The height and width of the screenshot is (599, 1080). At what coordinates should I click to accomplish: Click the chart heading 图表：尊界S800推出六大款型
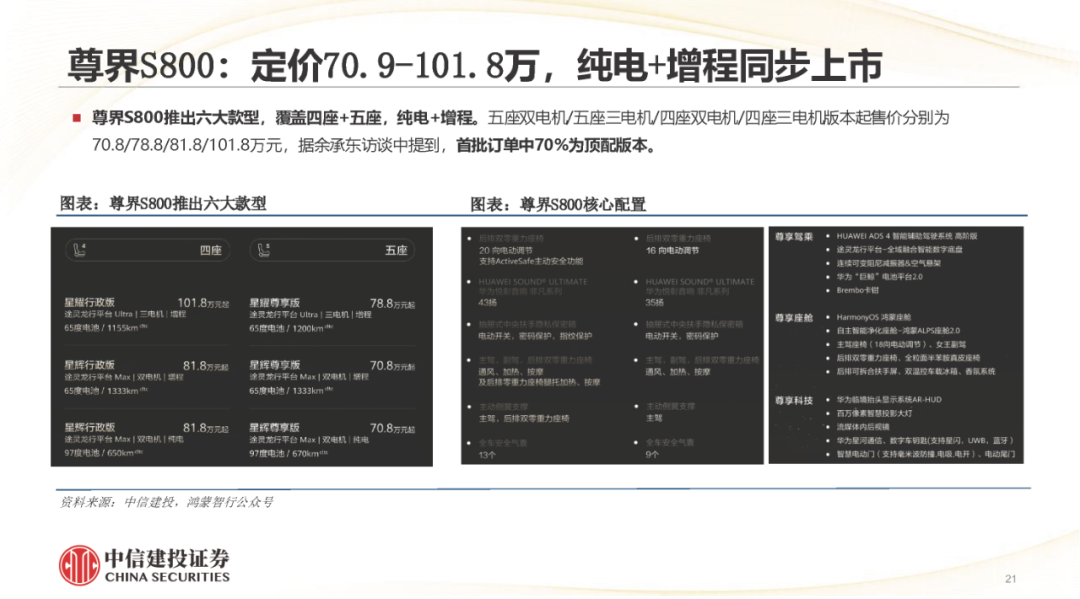(x=163, y=204)
